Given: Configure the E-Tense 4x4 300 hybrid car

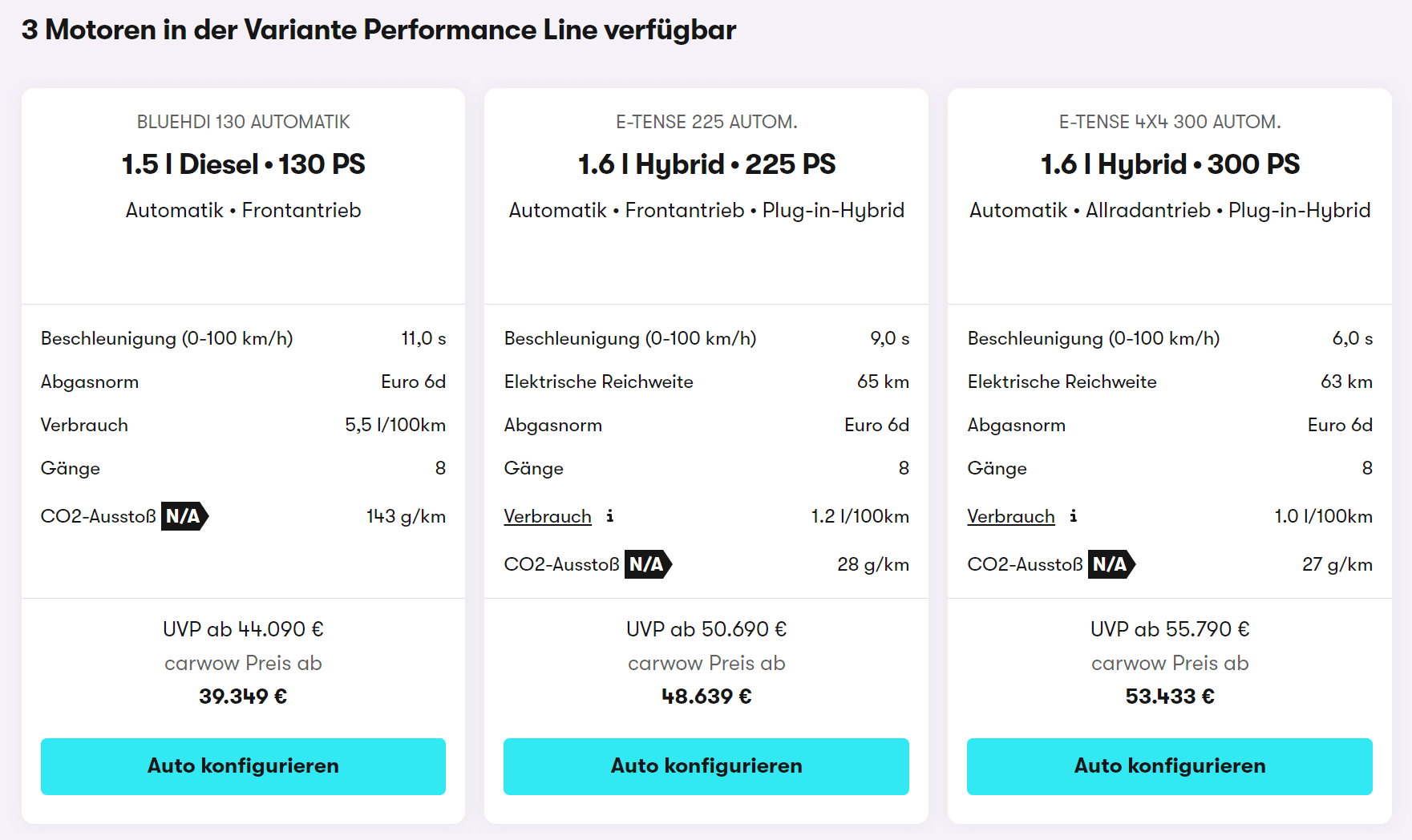Looking at the screenshot, I should tap(1170, 766).
